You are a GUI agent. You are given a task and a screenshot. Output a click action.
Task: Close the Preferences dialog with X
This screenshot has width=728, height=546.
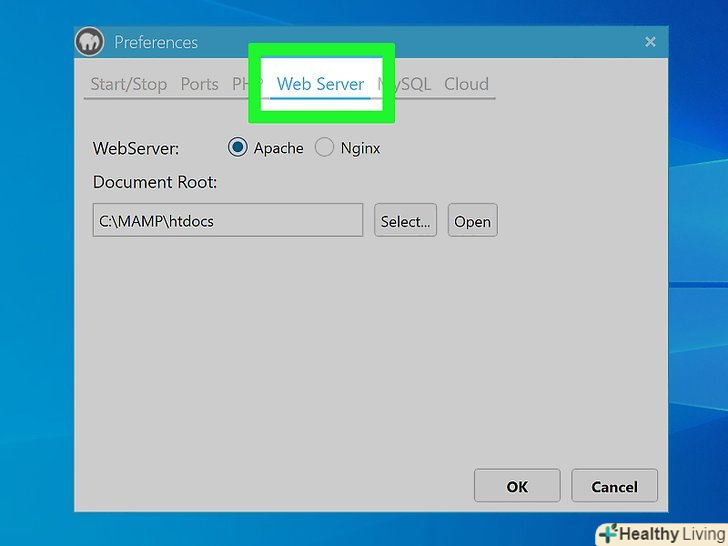pyautogui.click(x=650, y=42)
